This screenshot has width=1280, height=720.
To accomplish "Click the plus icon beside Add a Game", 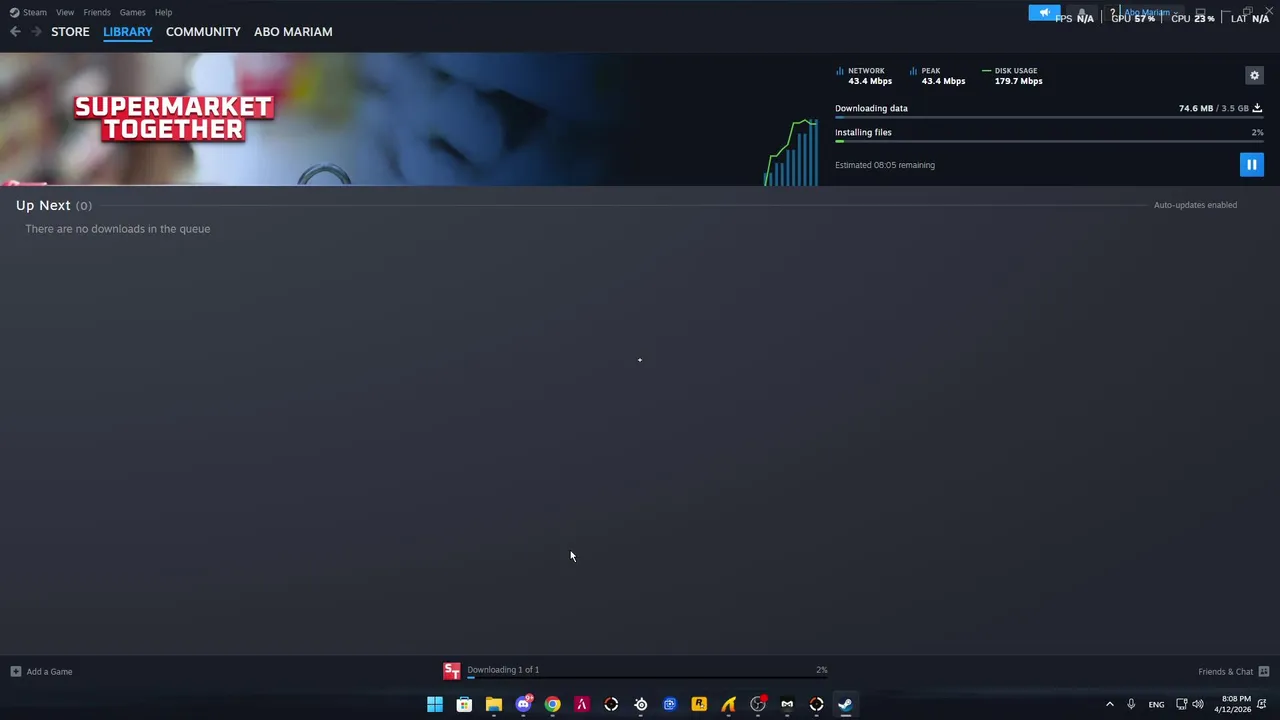I will pyautogui.click(x=15, y=672).
